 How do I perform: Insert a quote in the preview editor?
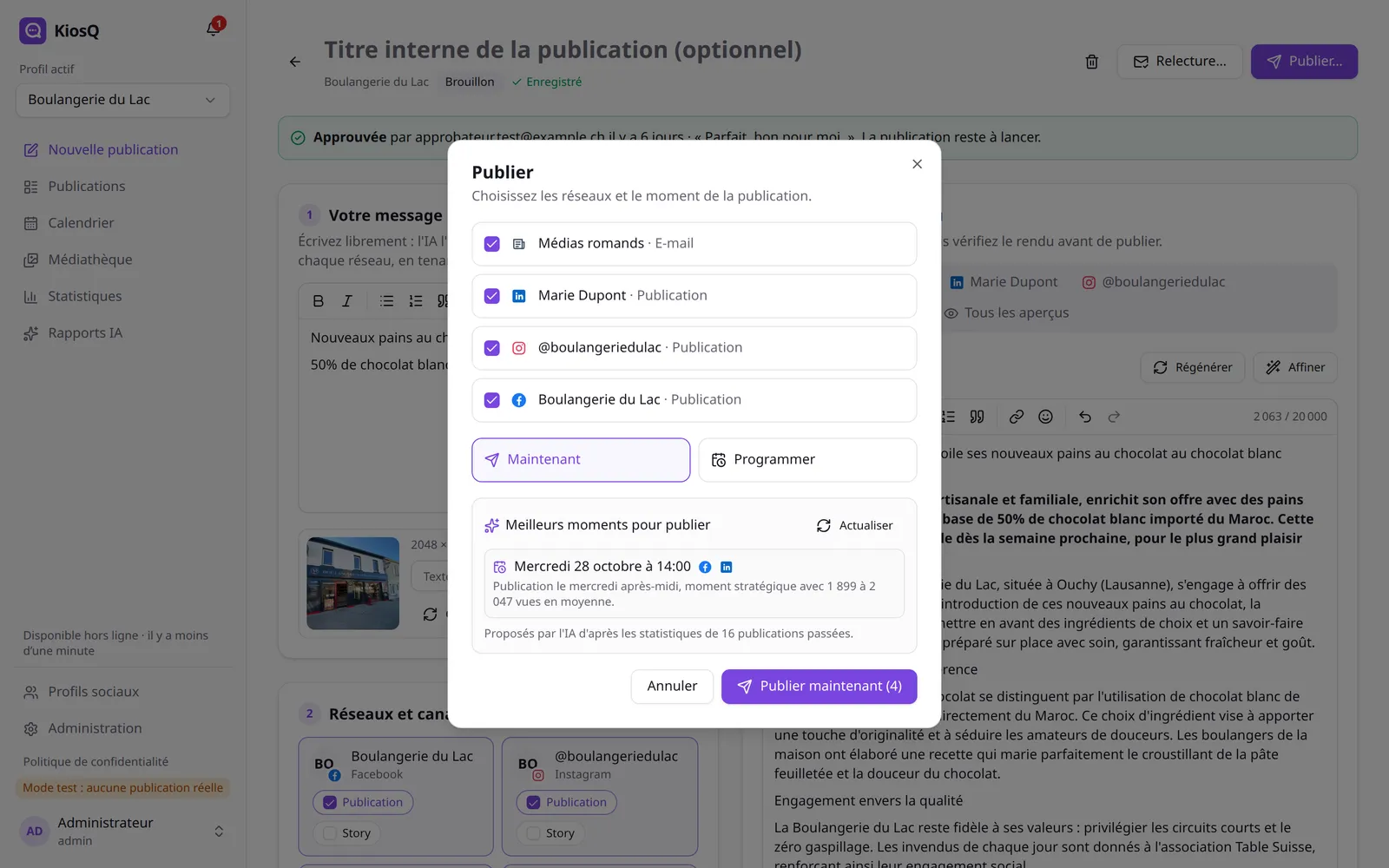(977, 417)
